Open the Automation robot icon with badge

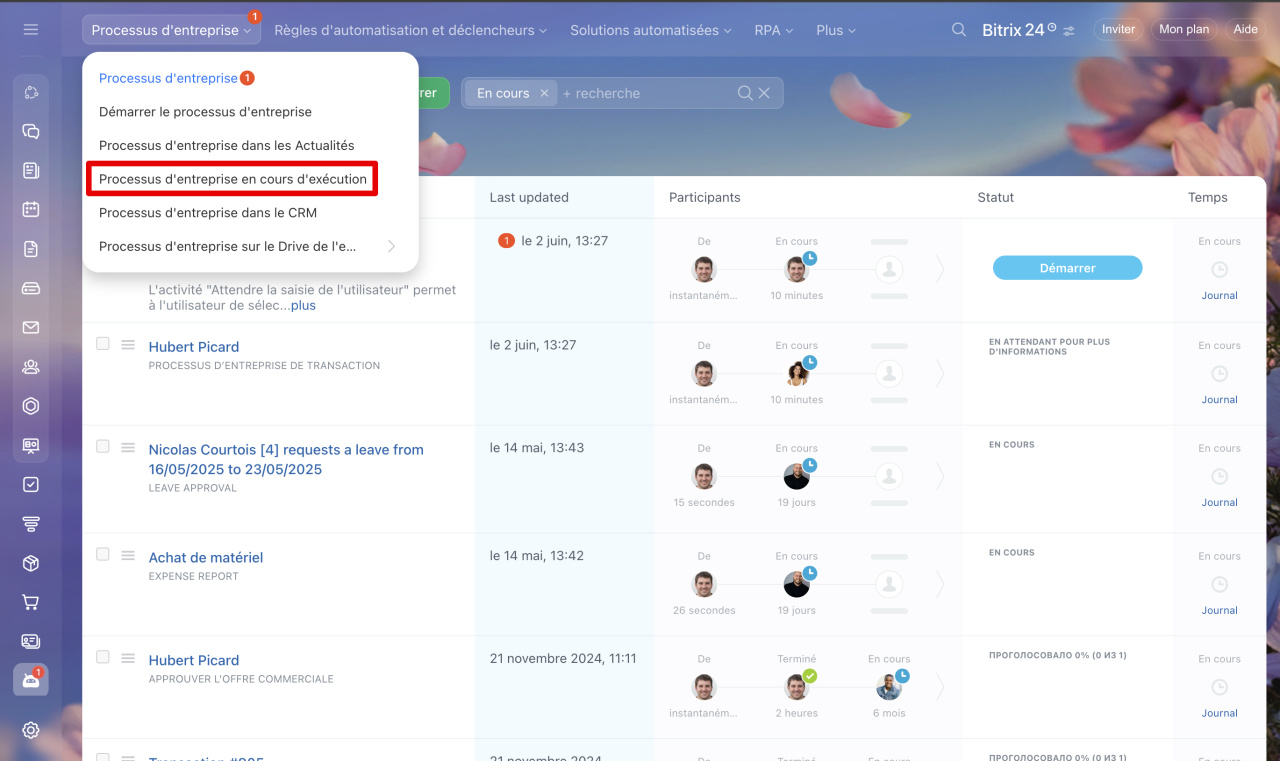(31, 680)
